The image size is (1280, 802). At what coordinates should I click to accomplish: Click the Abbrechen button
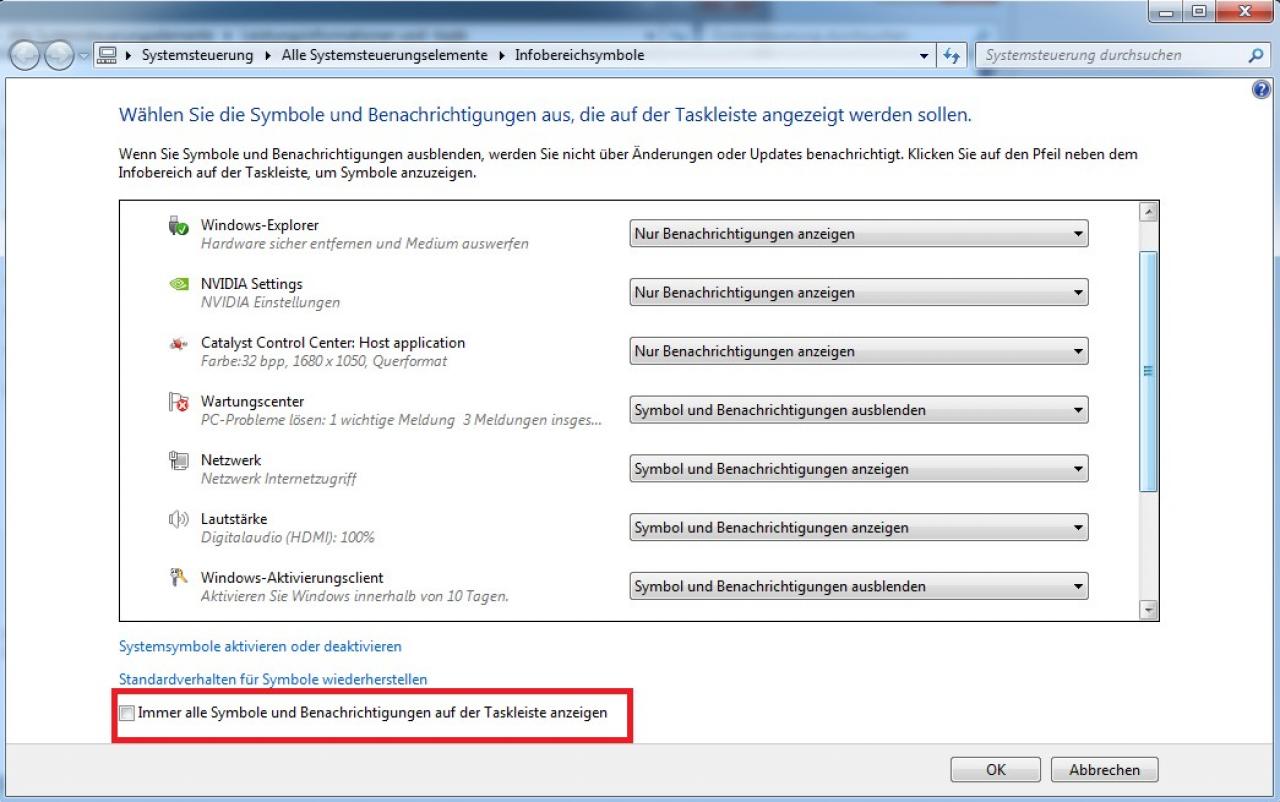pyautogui.click(x=1104, y=770)
